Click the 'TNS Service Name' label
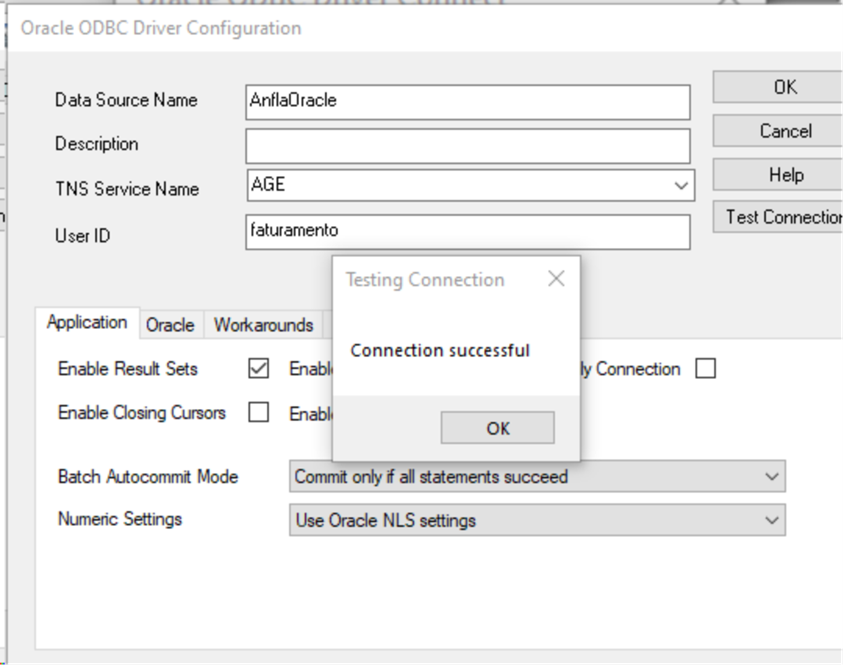The image size is (844, 666). pyautogui.click(x=127, y=189)
